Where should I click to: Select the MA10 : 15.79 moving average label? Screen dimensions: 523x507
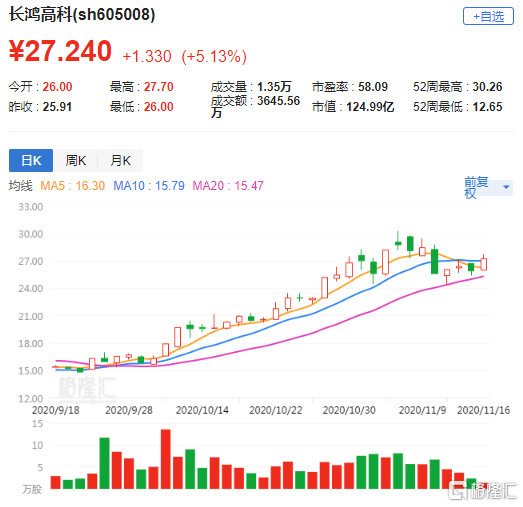coord(149,186)
